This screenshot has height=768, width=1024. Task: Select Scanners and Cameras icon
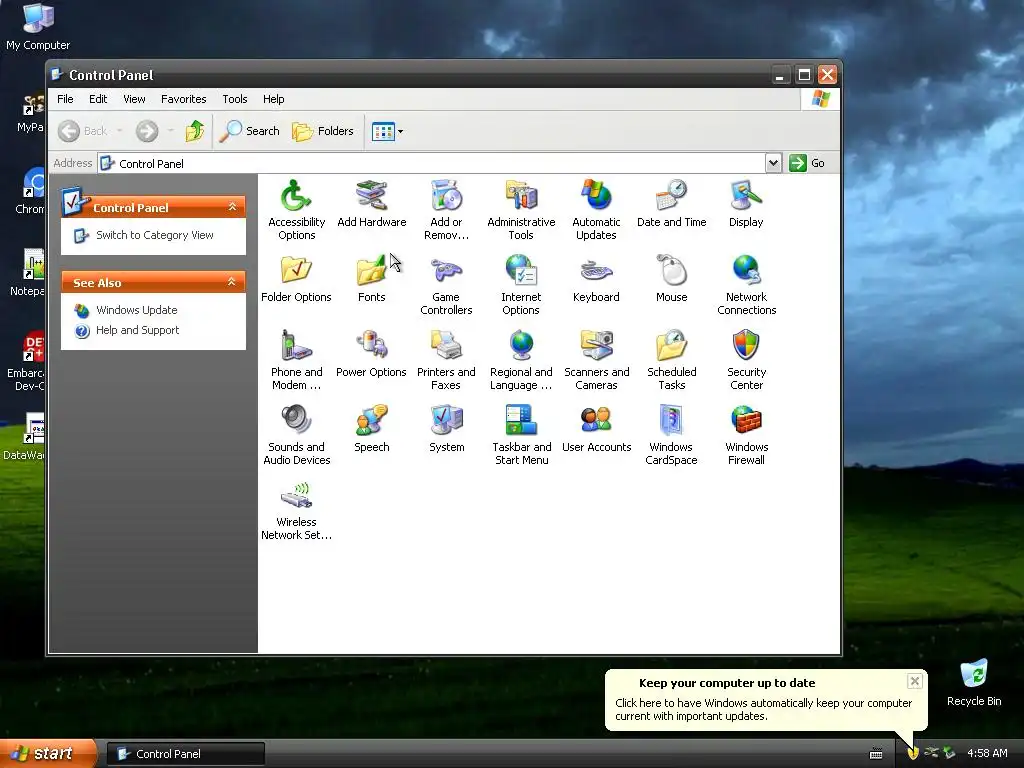(596, 360)
